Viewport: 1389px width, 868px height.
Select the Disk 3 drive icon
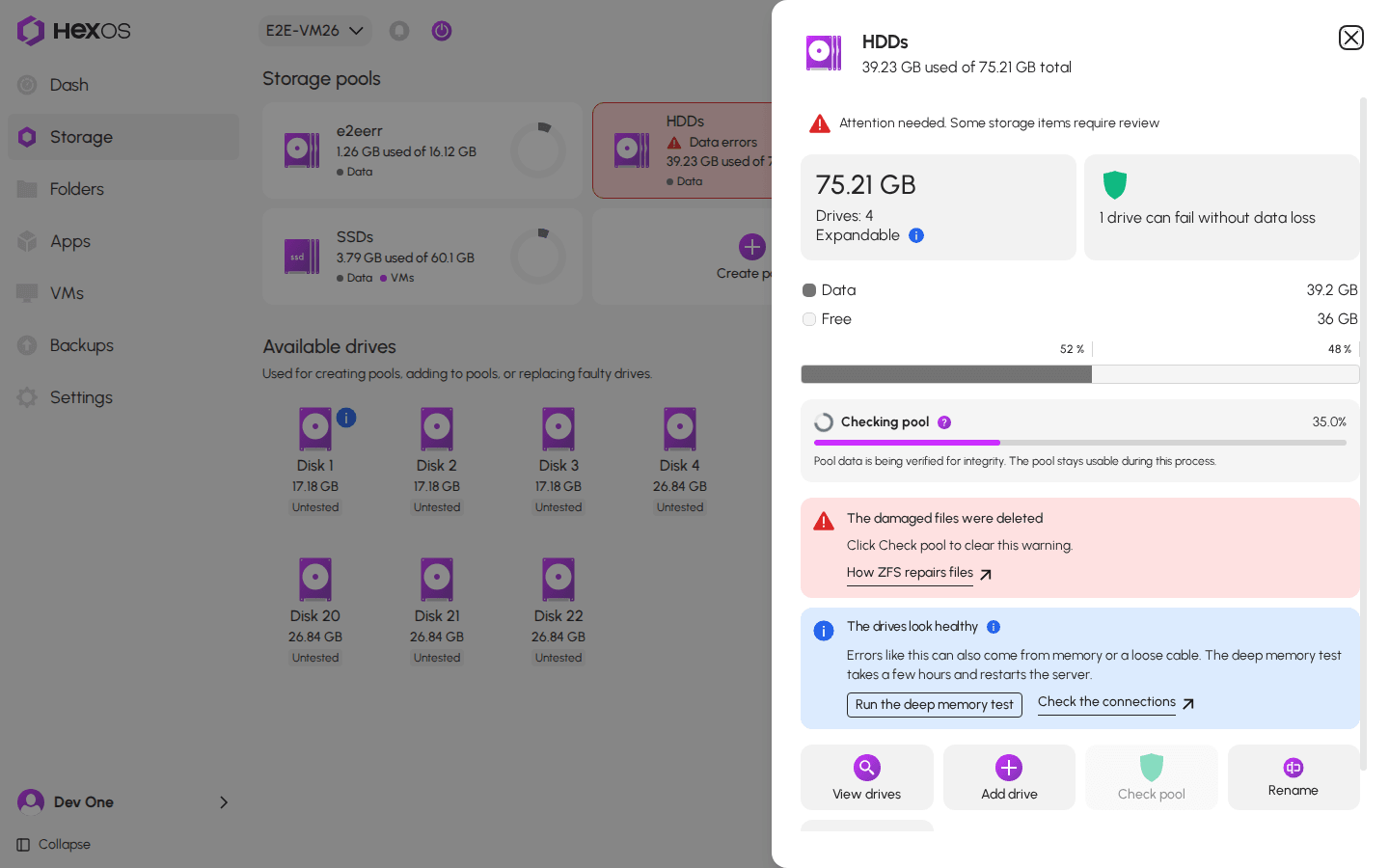(558, 429)
